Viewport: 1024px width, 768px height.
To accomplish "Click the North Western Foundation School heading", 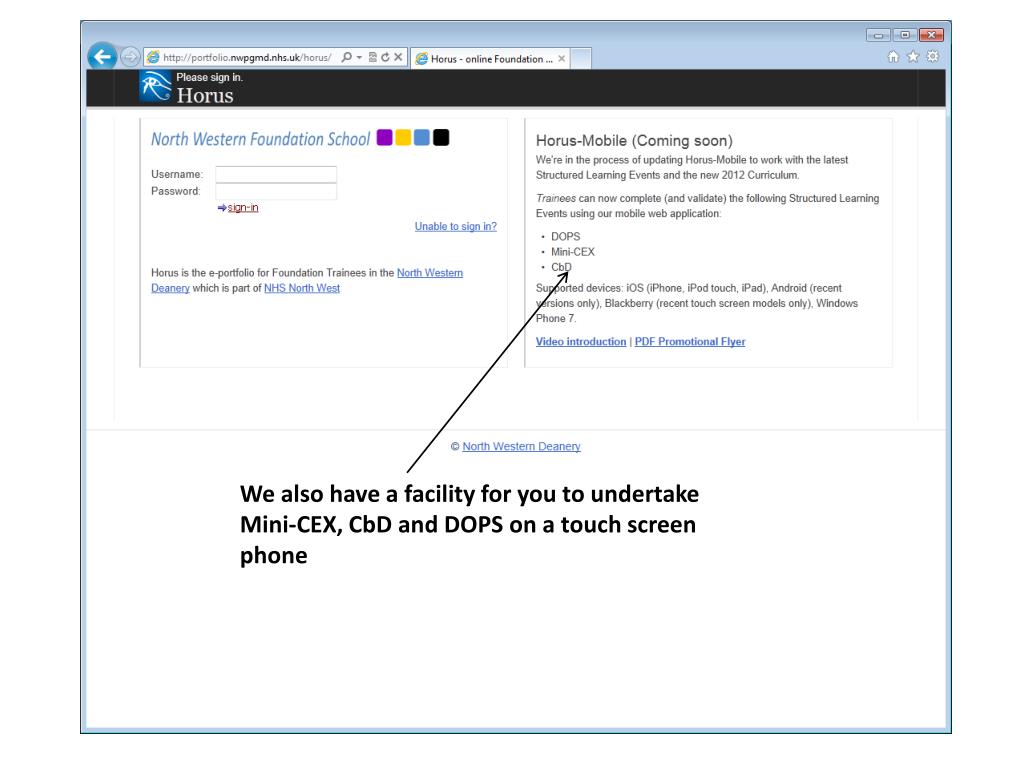I will click(x=261, y=139).
